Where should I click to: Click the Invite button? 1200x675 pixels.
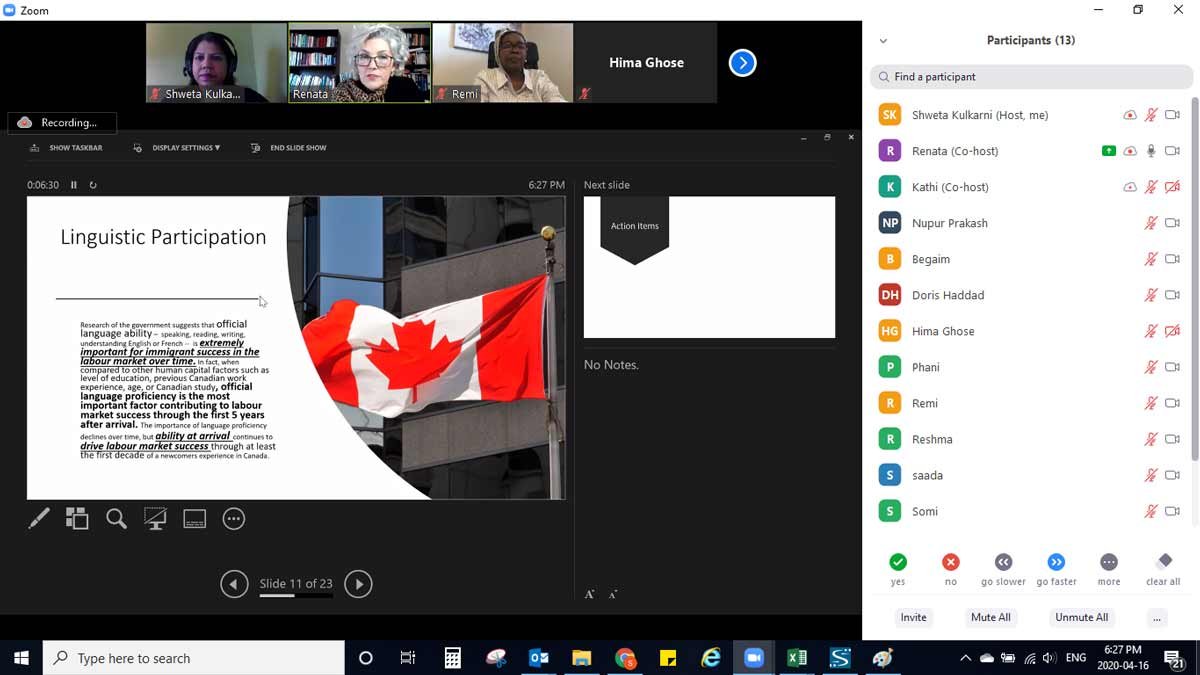pos(913,617)
